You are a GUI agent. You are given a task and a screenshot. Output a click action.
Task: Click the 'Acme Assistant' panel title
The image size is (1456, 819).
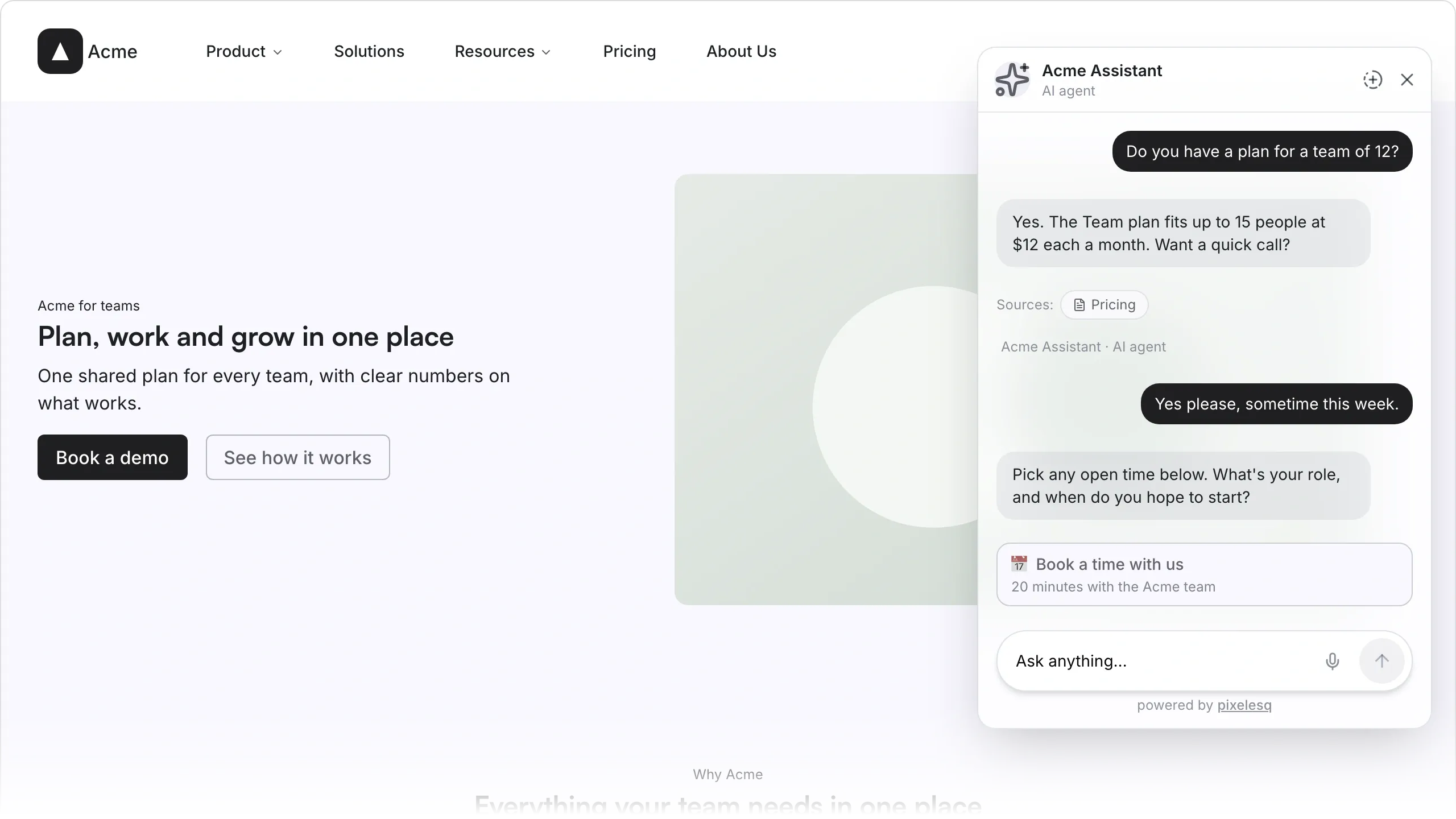1102,71
